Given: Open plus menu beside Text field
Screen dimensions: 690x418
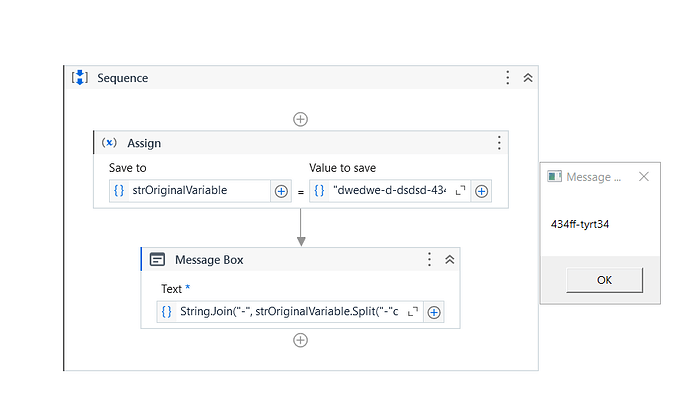Looking at the screenshot, I should coord(434,312).
